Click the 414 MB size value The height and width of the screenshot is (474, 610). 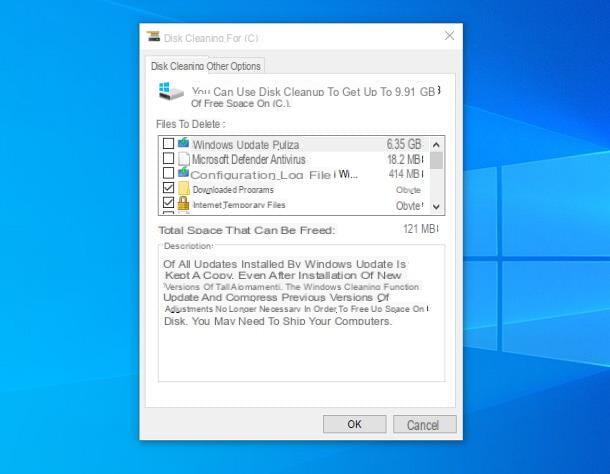pos(406,174)
